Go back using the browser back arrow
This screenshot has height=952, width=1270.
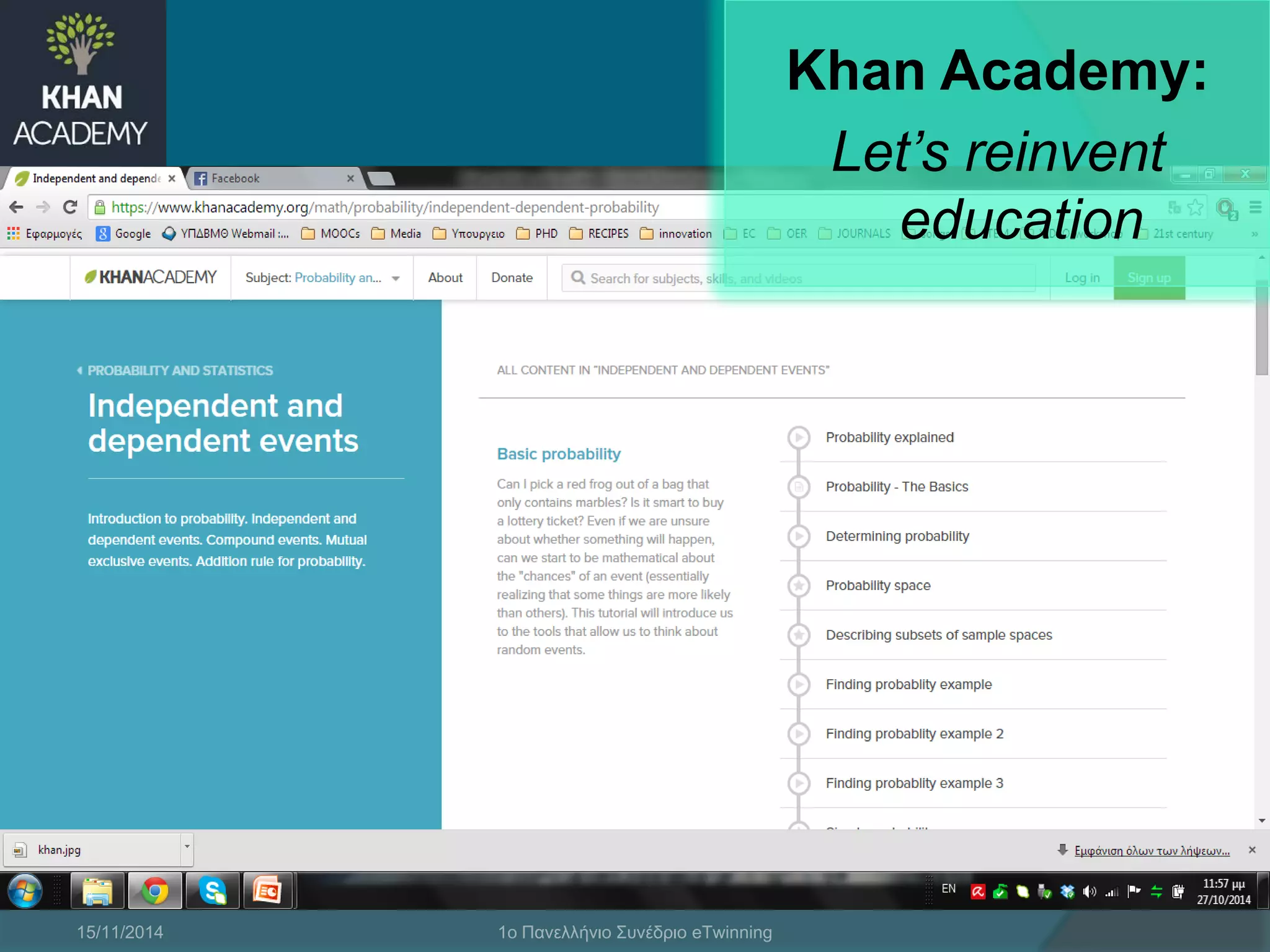click(17, 207)
